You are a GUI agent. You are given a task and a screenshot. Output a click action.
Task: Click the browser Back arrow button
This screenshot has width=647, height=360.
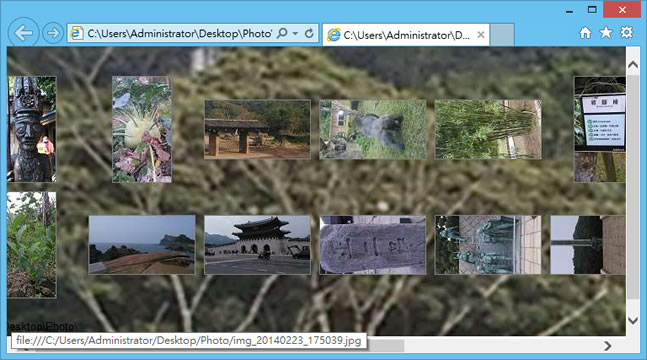(24, 33)
